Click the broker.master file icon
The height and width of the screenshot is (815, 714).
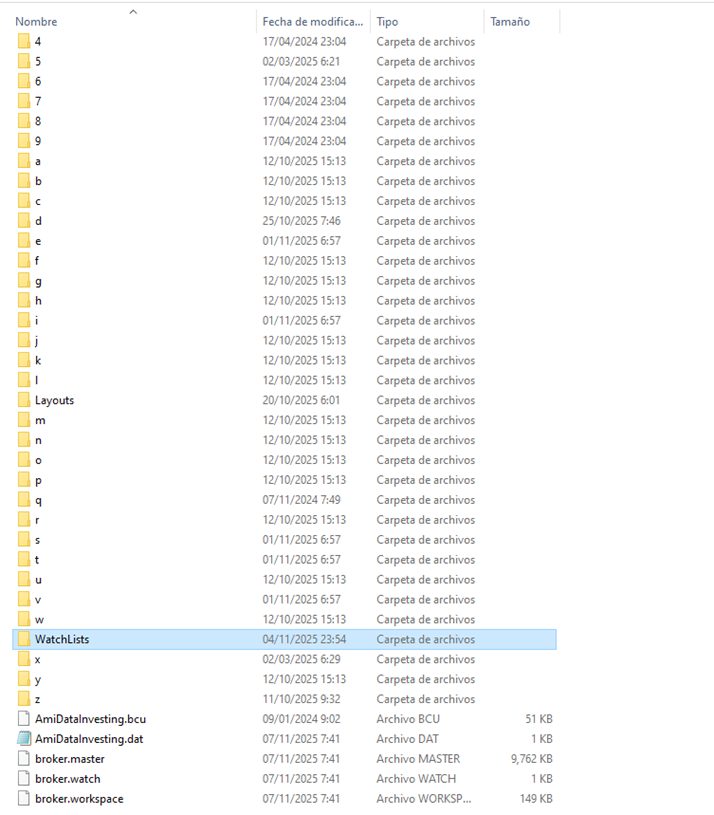[x=24, y=759]
